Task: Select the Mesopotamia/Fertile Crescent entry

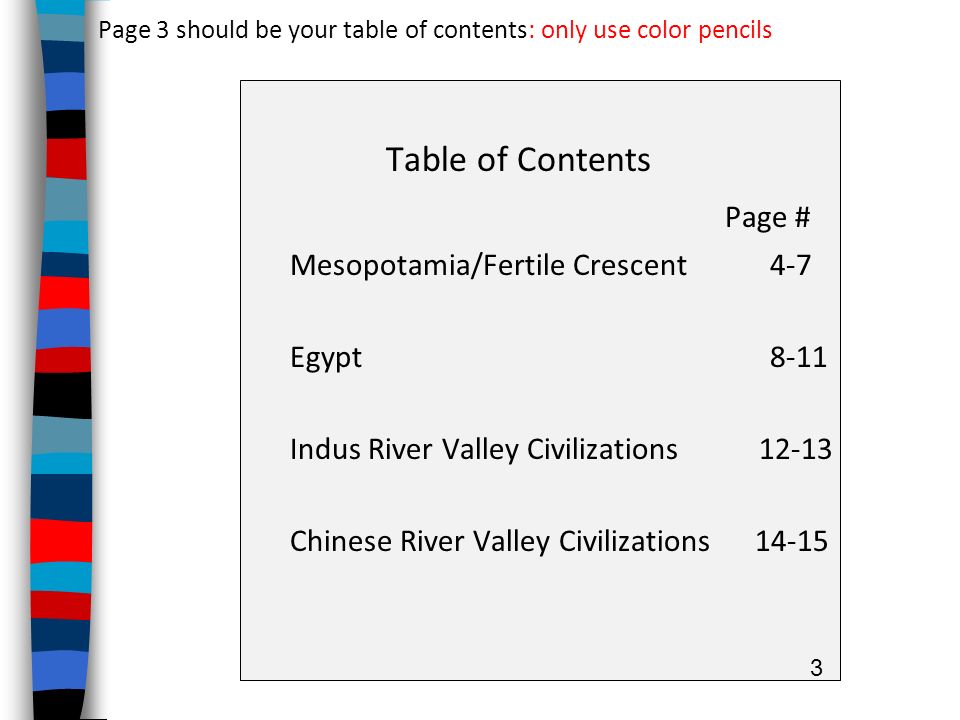Action: pos(489,266)
